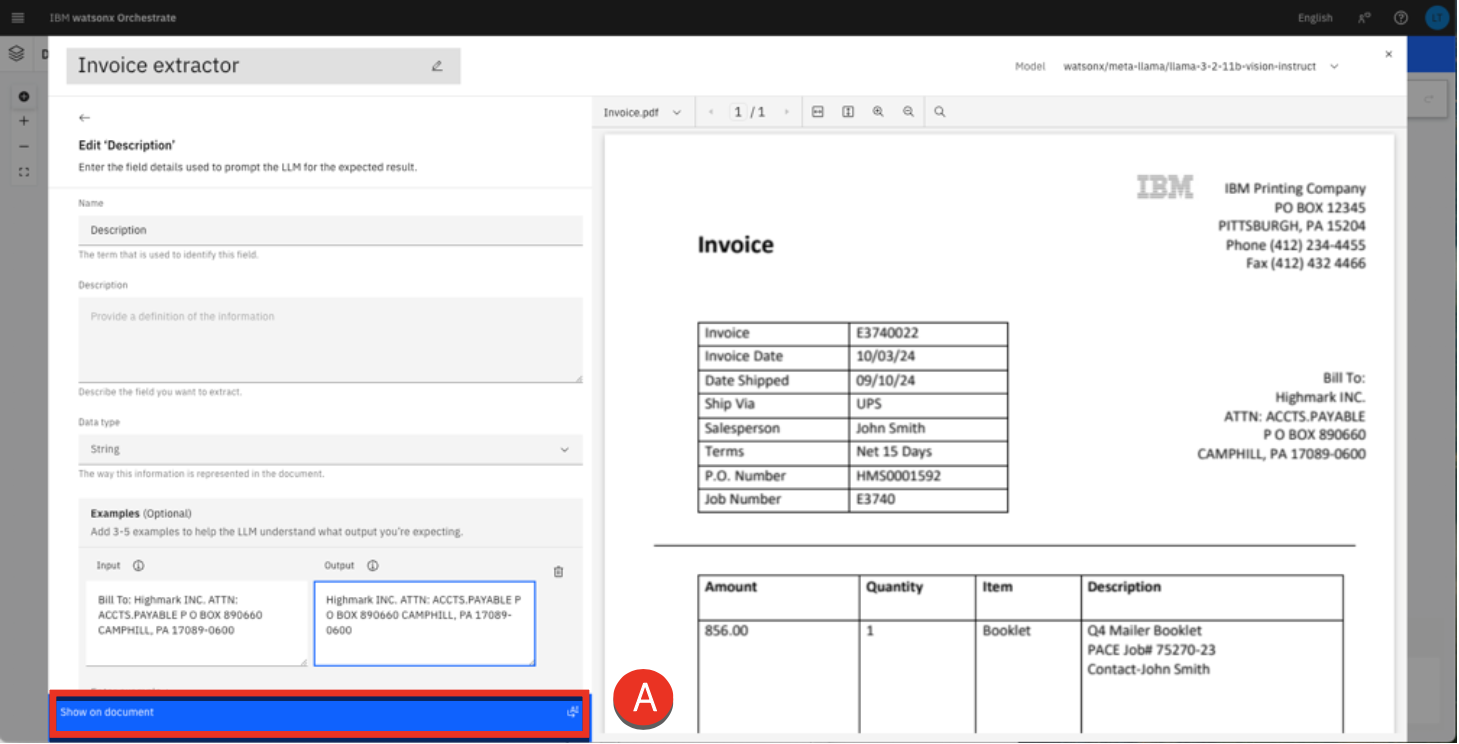1459x744 pixels.
Task: Click the Description definition text area
Action: coord(330,340)
